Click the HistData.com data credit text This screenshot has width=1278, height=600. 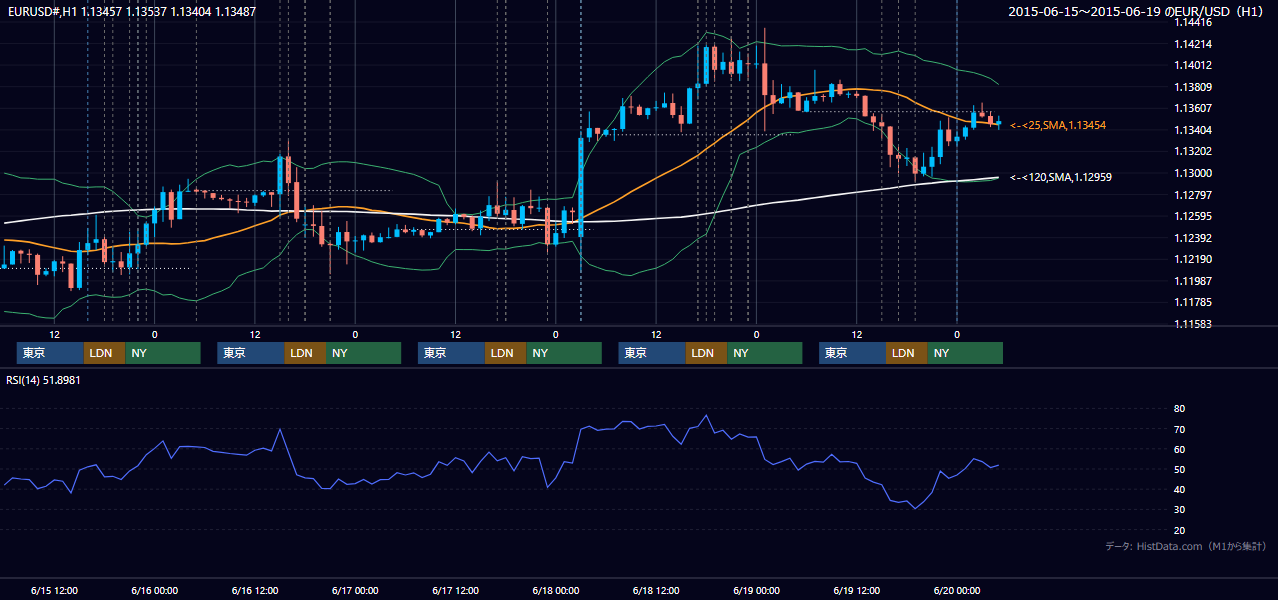pyautogui.click(x=1186, y=546)
